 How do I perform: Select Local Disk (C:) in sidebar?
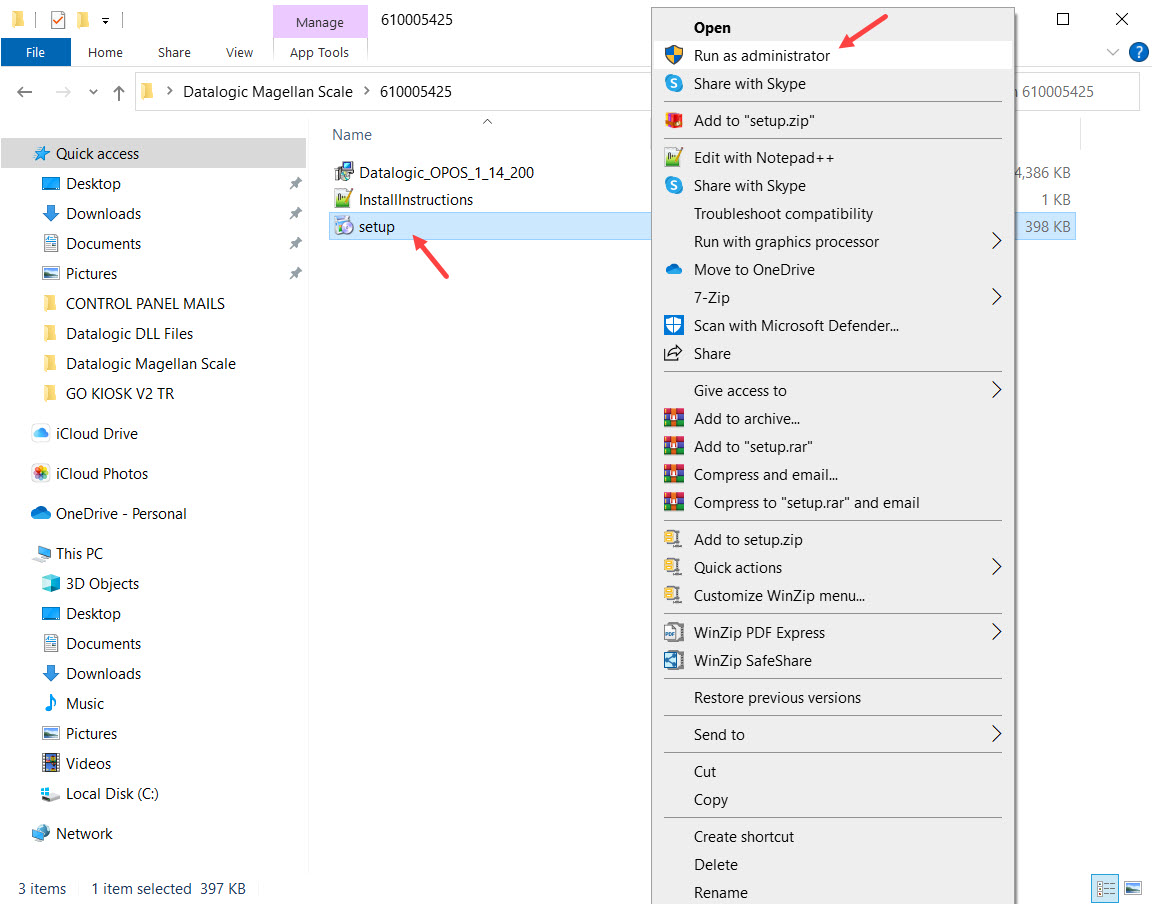[112, 794]
